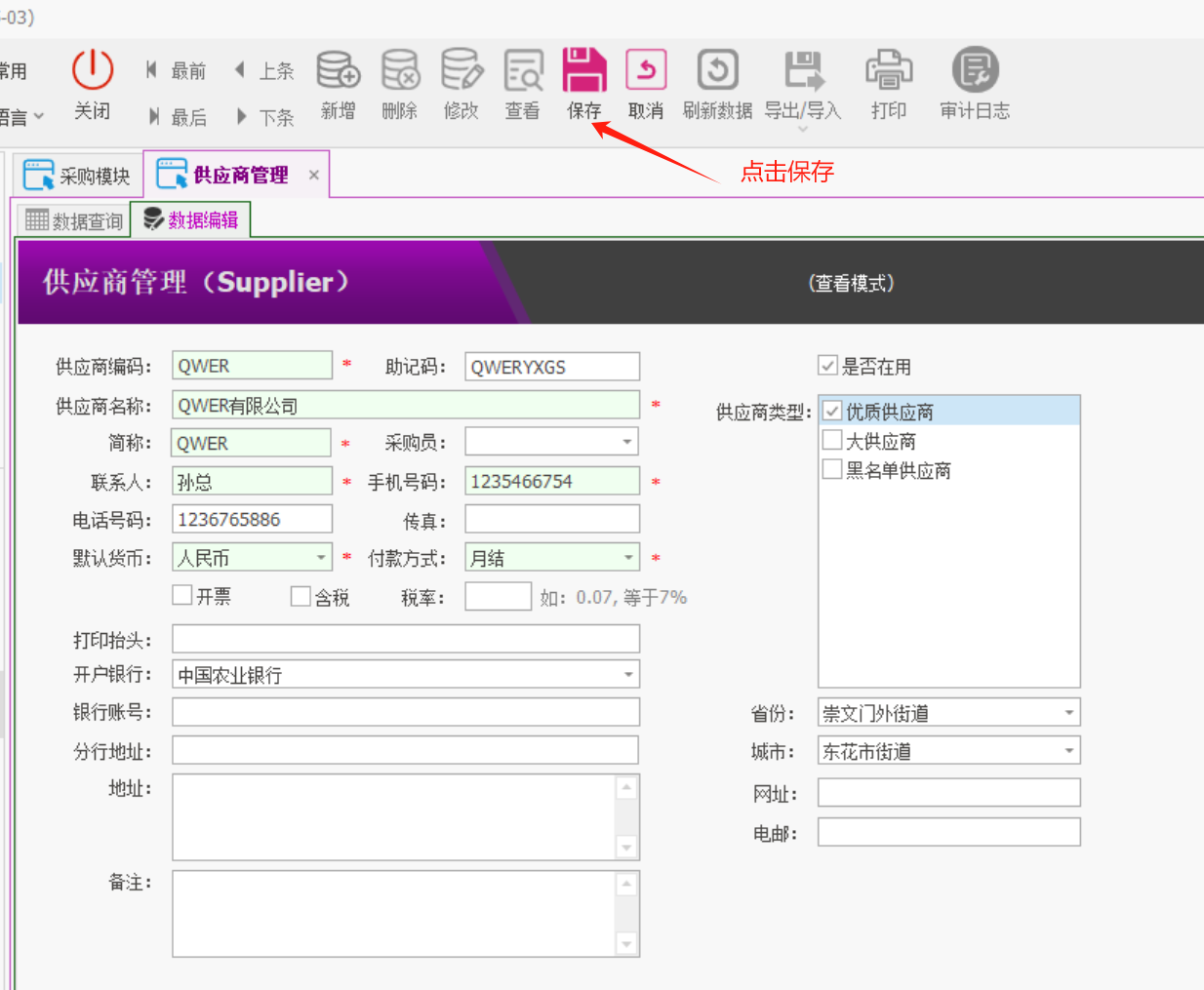Close the 供应商管理 tab
This screenshot has width=1204, height=990.
[x=314, y=176]
